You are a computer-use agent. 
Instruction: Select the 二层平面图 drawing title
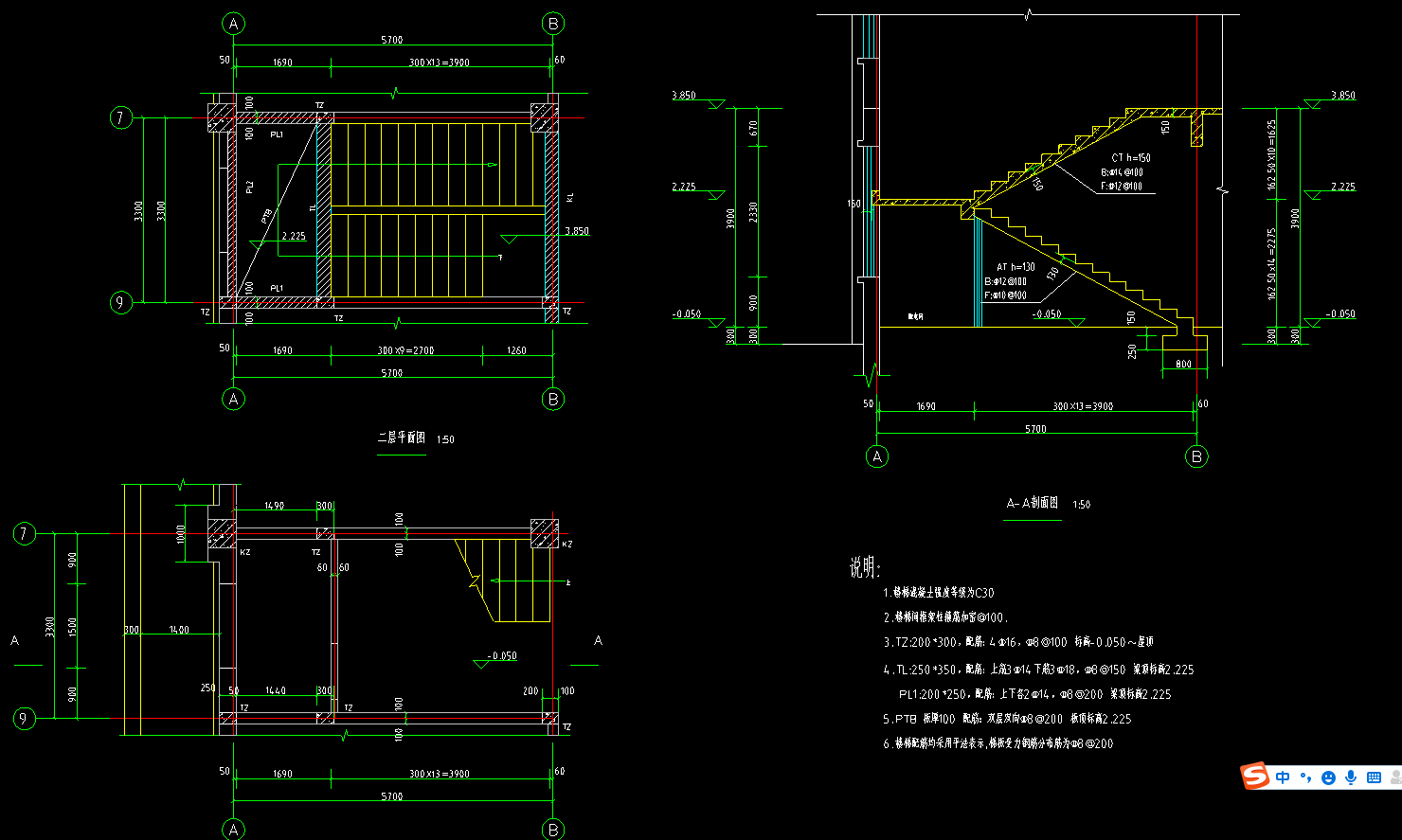pyautogui.click(x=402, y=438)
